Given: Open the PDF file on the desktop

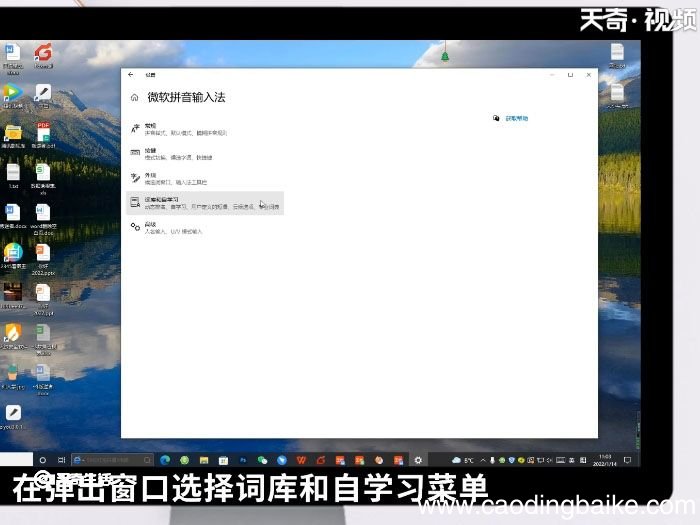Looking at the screenshot, I should (43, 135).
